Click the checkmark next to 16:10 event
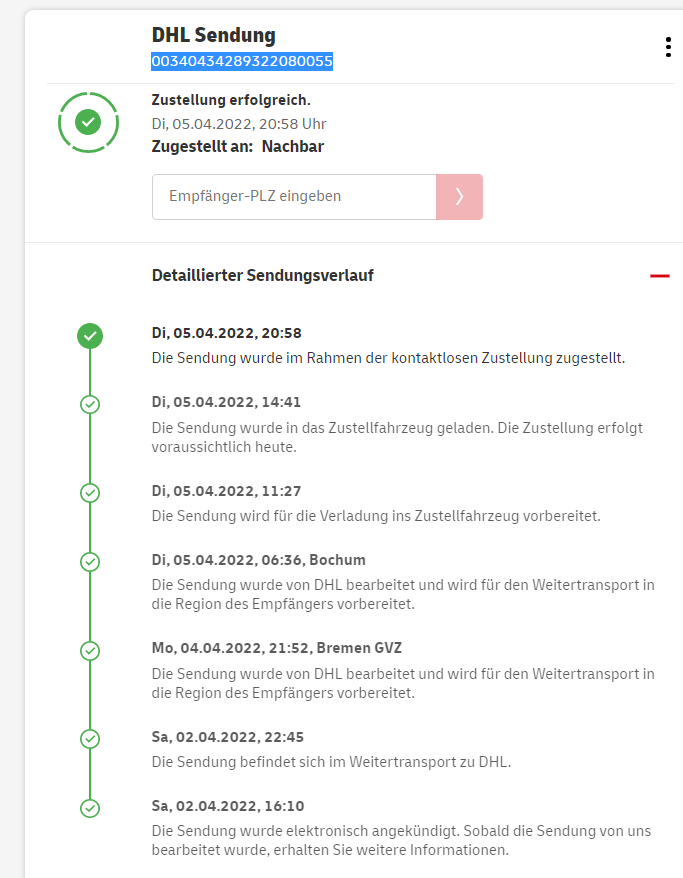This screenshot has width=683, height=878. click(x=90, y=807)
